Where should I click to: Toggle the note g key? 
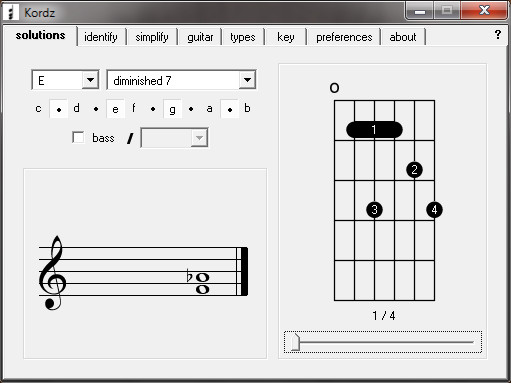click(172, 109)
